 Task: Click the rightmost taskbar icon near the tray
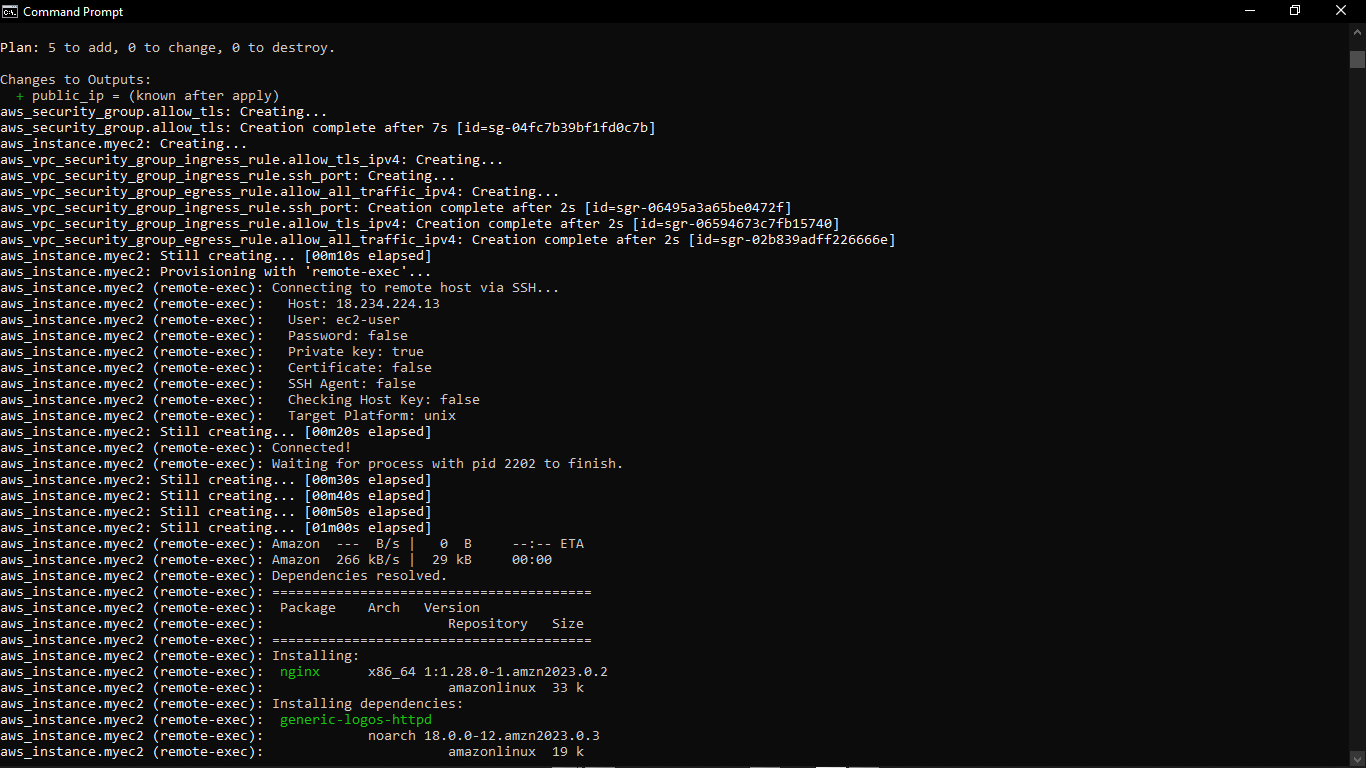(x=864, y=764)
